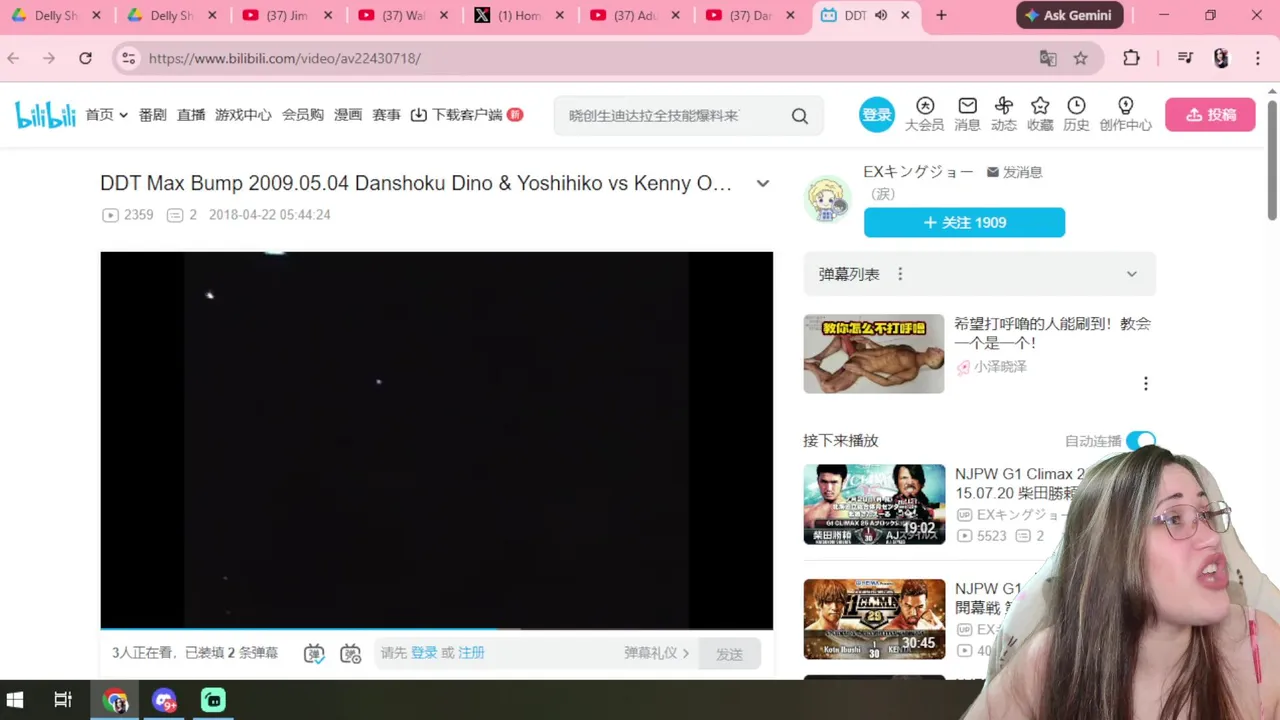Click the address bar URL
This screenshot has width=1280, height=720.
point(285,58)
